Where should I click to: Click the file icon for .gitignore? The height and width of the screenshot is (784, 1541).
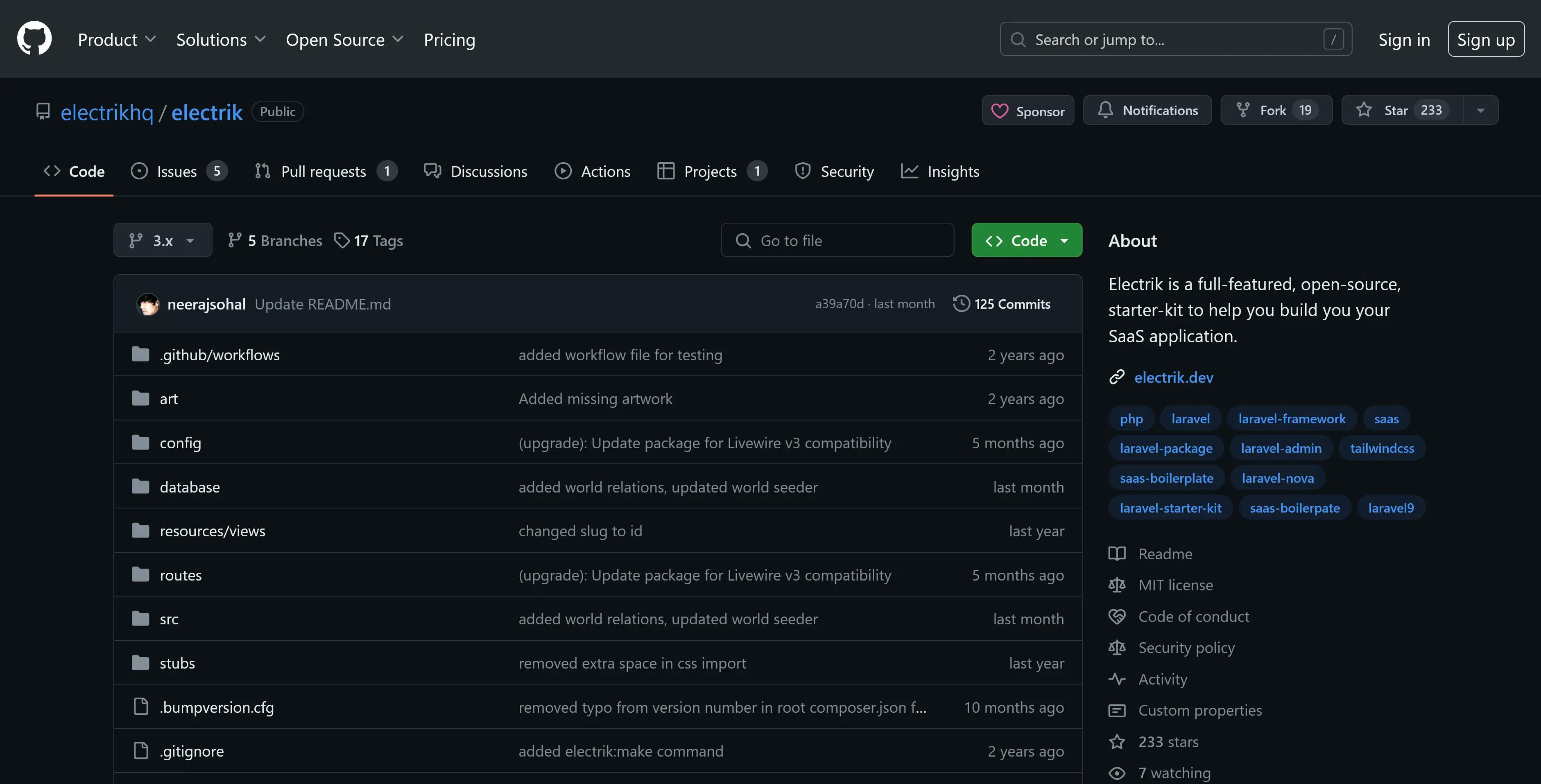point(140,750)
